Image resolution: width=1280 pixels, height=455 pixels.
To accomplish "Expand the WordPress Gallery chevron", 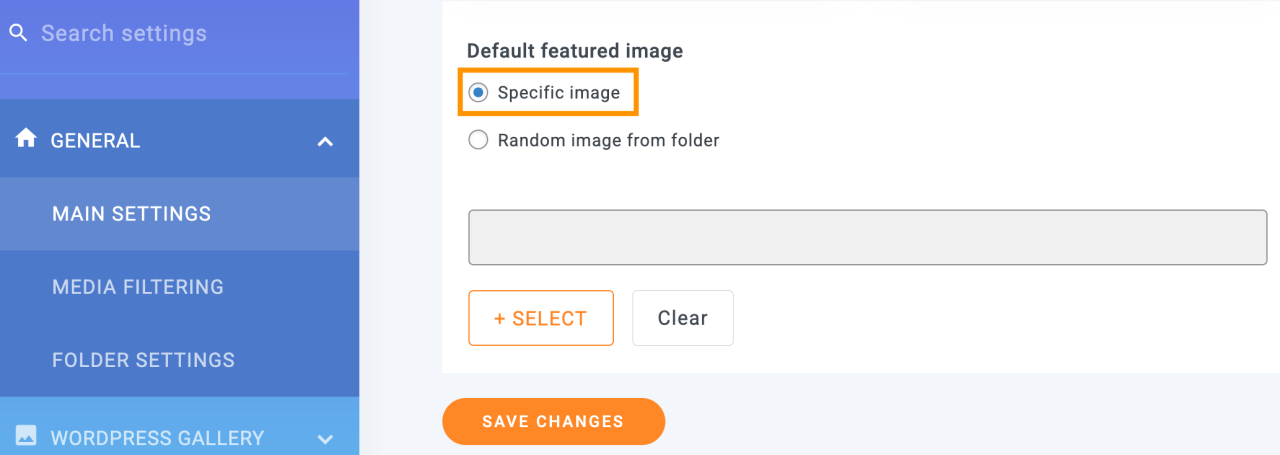I will coord(325,438).
